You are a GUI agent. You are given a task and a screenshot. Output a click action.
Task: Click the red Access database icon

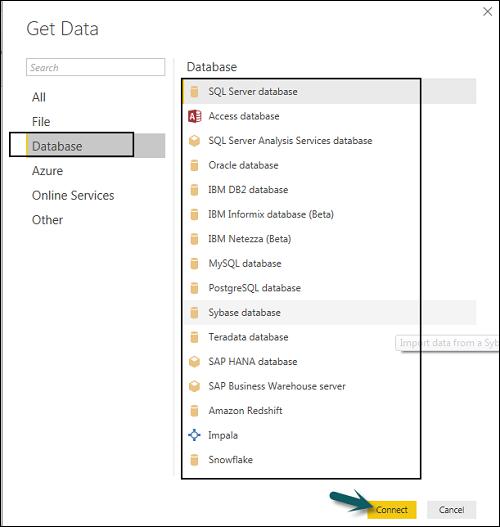[x=195, y=116]
